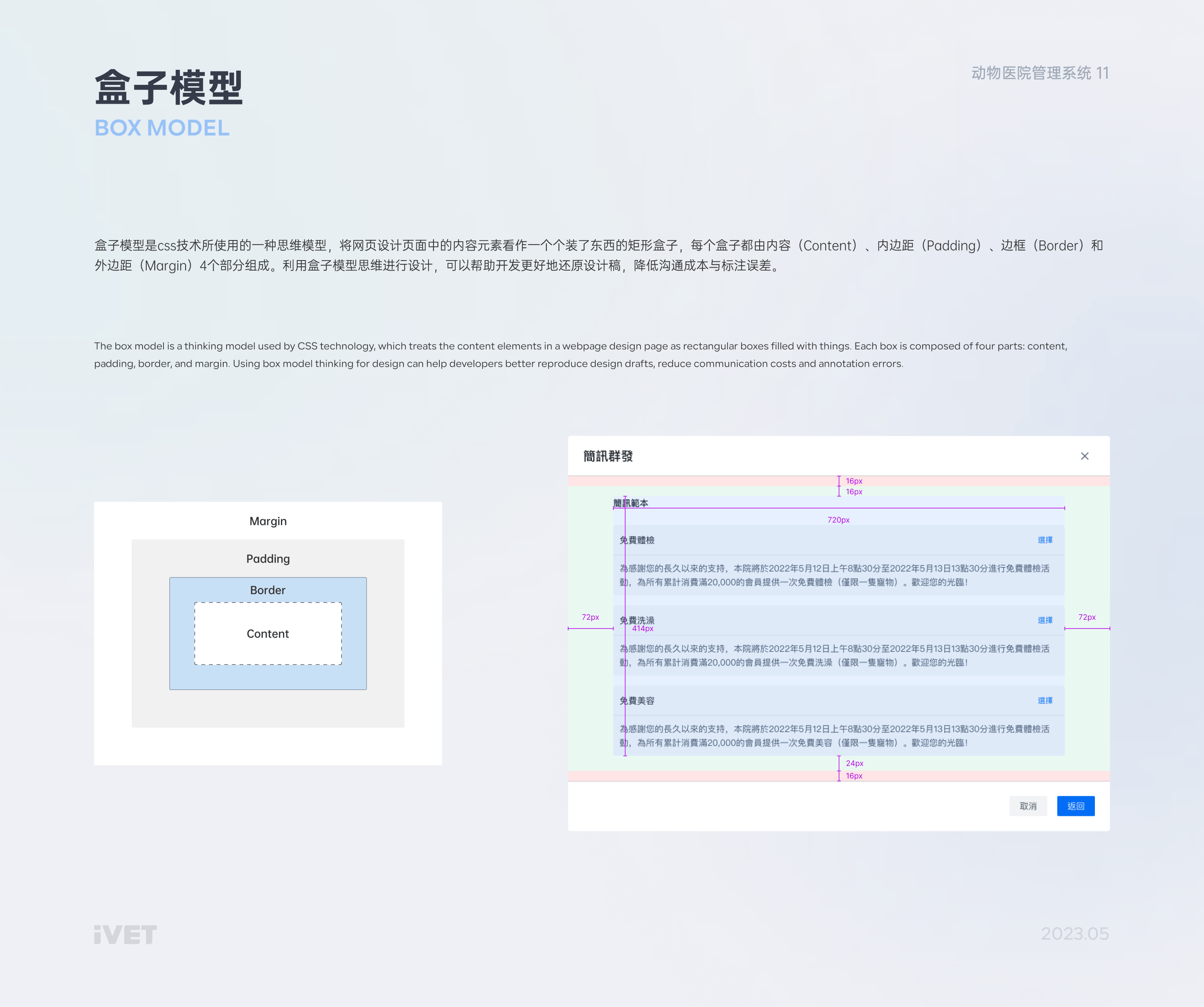
Task: Close the 簡訊群發 dialog with the X icon
Action: point(1084,456)
